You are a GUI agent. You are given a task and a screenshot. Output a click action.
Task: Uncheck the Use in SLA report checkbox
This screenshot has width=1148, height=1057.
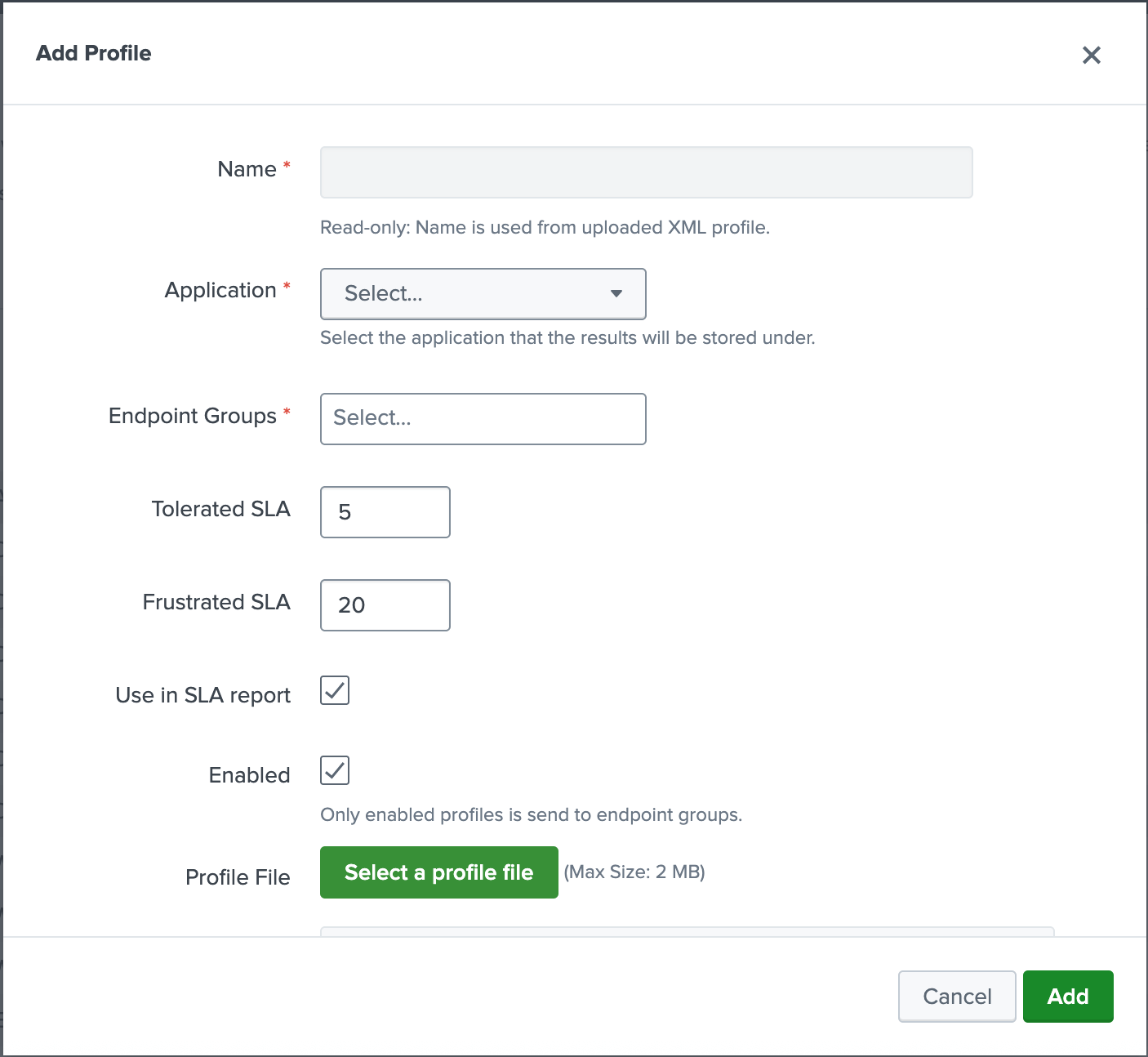click(x=335, y=690)
